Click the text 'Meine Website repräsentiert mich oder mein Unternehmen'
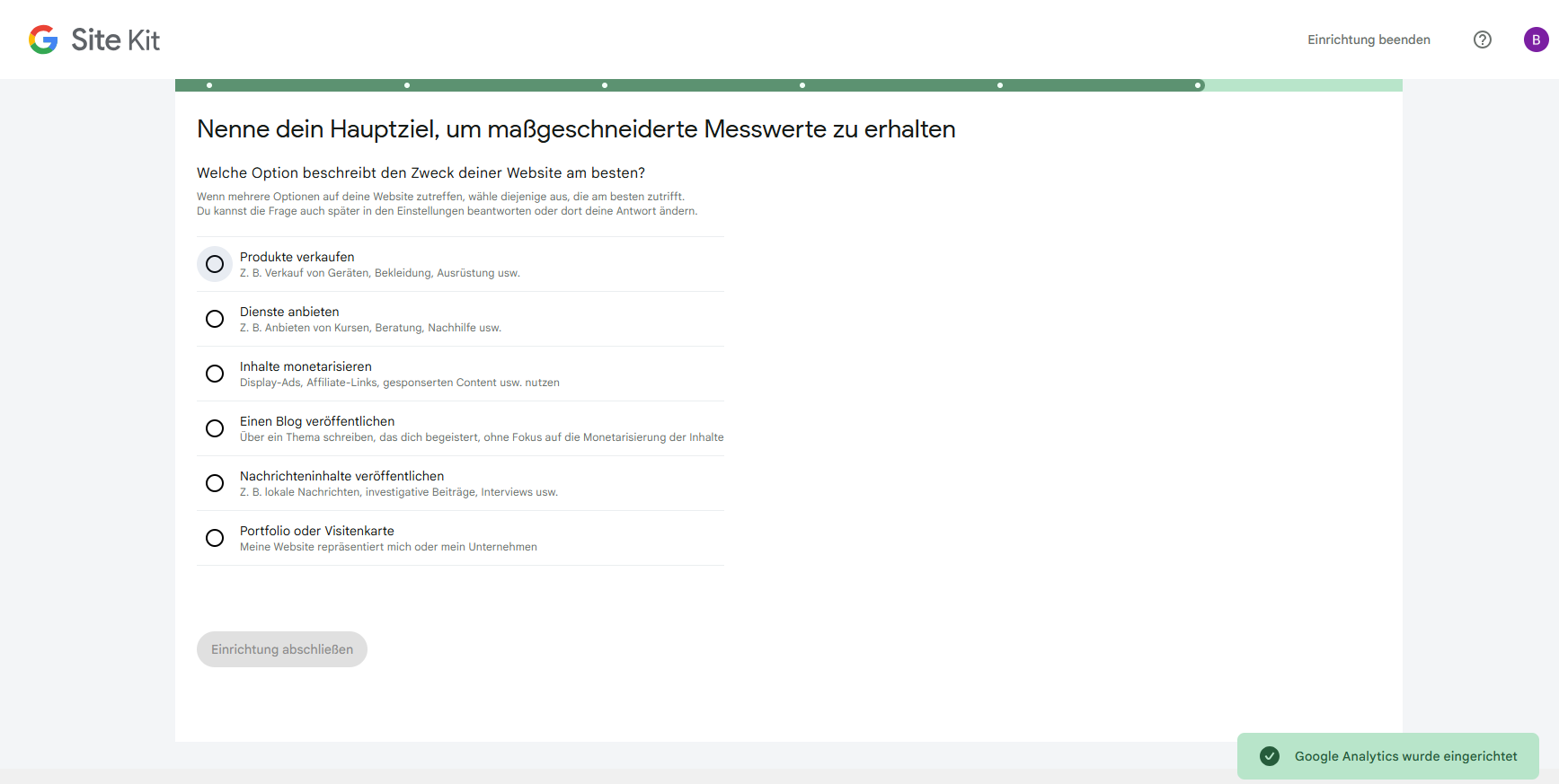1559x784 pixels. click(x=388, y=547)
